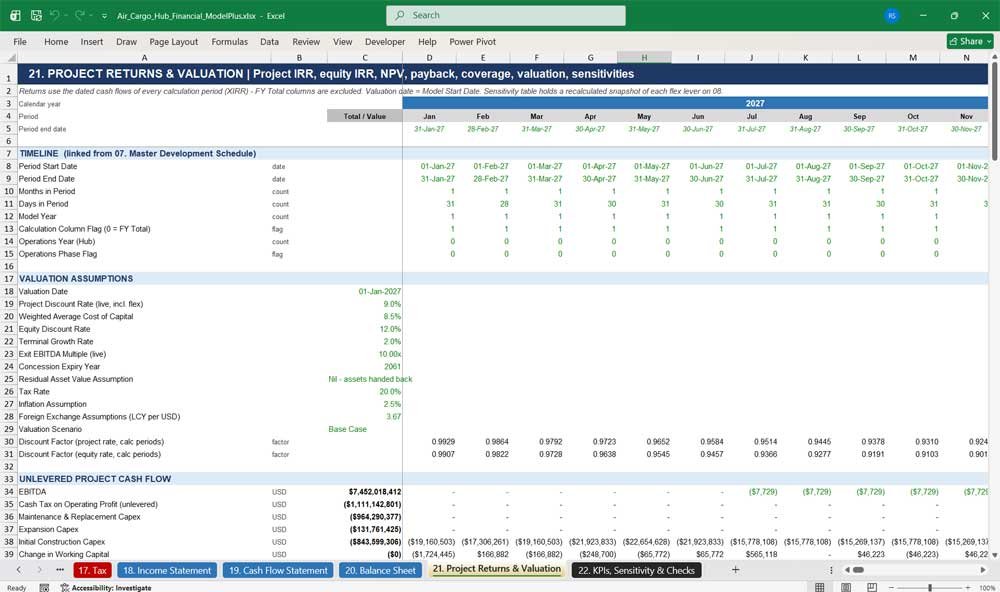Click the Share button
Viewport: 1000px width, 592px height.
click(x=970, y=41)
